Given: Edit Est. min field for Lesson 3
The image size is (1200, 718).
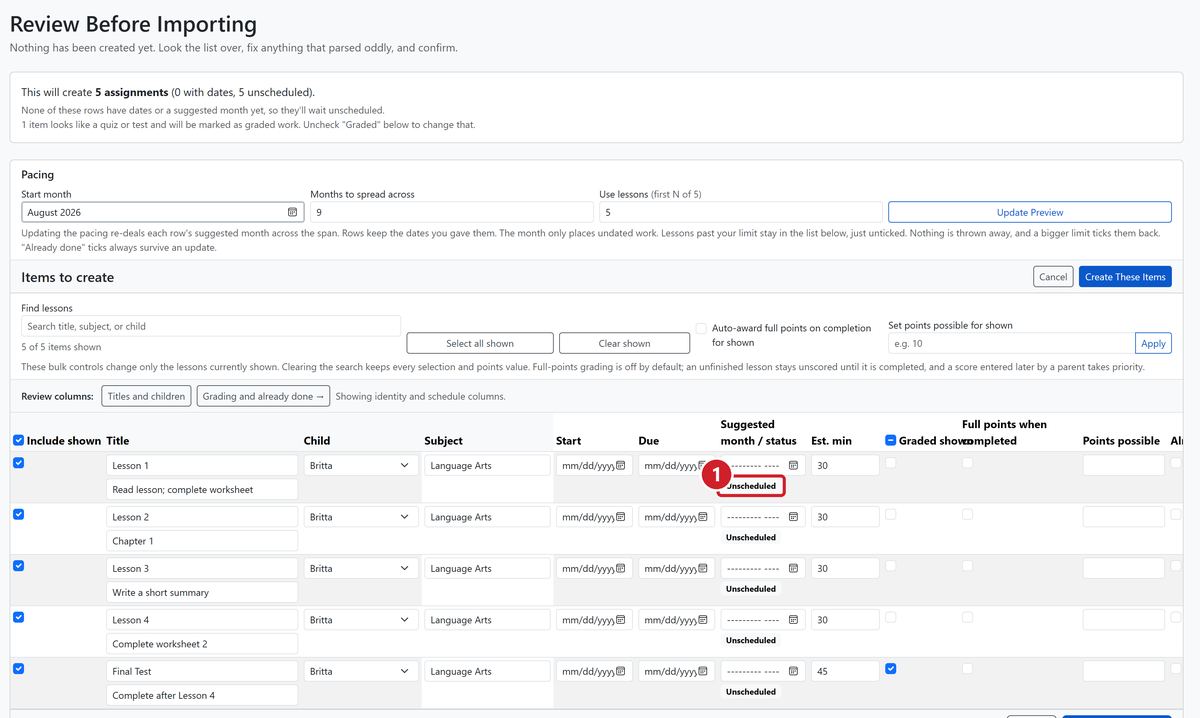Looking at the screenshot, I should click(x=845, y=568).
